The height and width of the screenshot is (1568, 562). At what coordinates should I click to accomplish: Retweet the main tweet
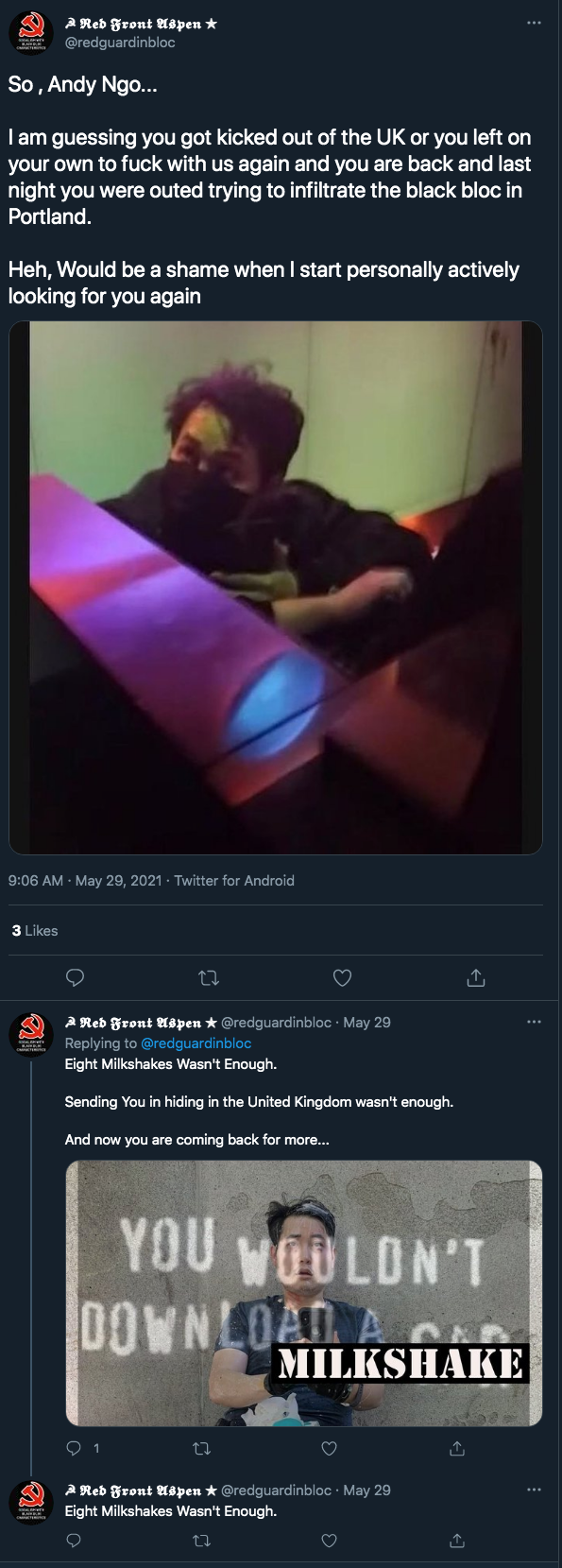coord(209,977)
